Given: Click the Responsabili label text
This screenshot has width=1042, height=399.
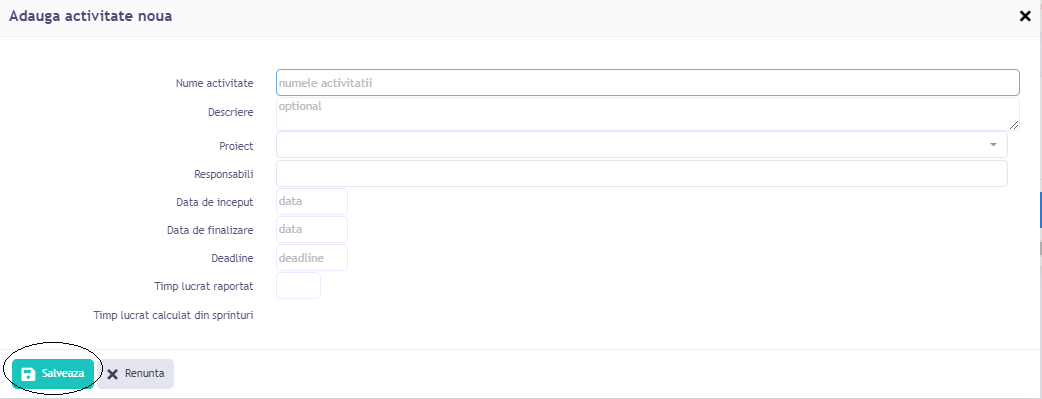Looking at the screenshot, I should (224, 174).
